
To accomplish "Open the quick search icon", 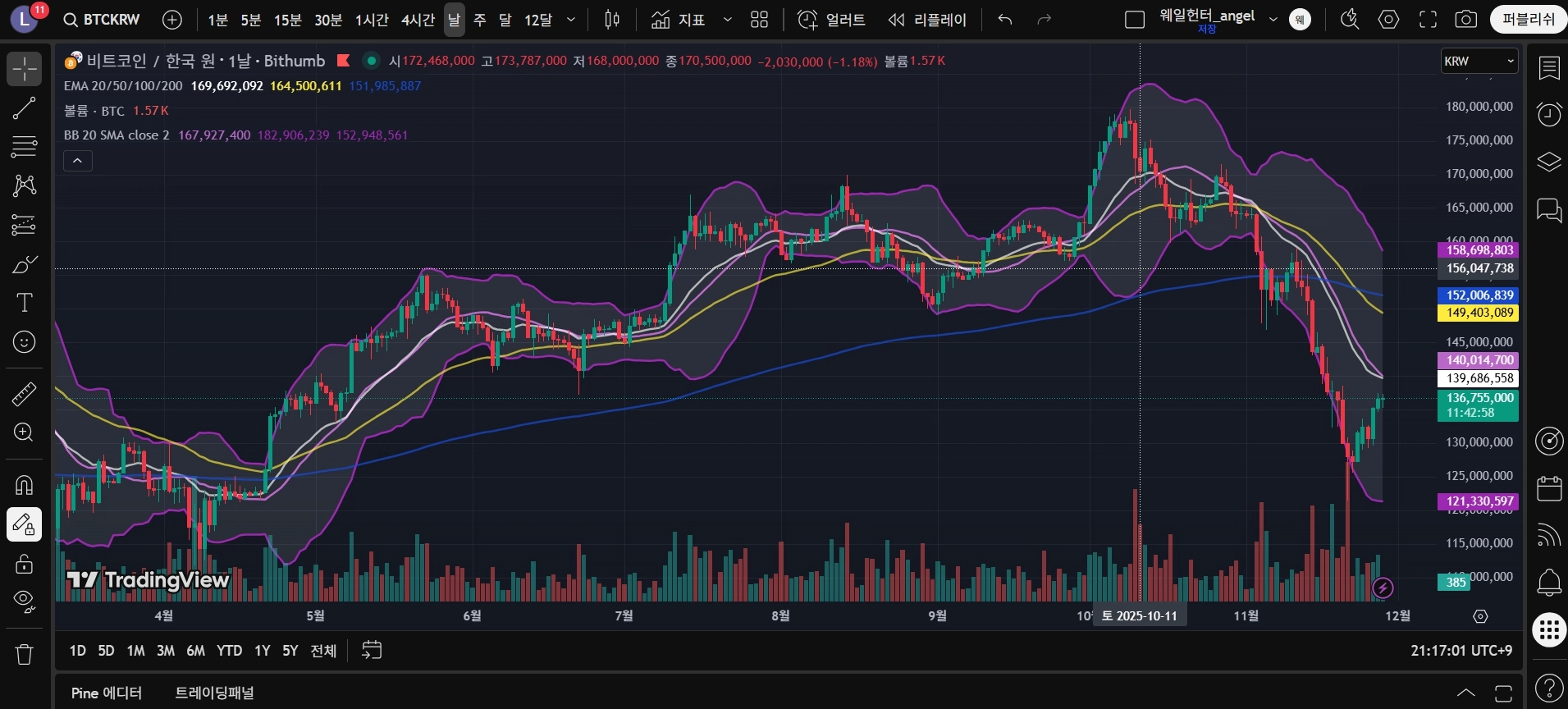I will click(1350, 20).
